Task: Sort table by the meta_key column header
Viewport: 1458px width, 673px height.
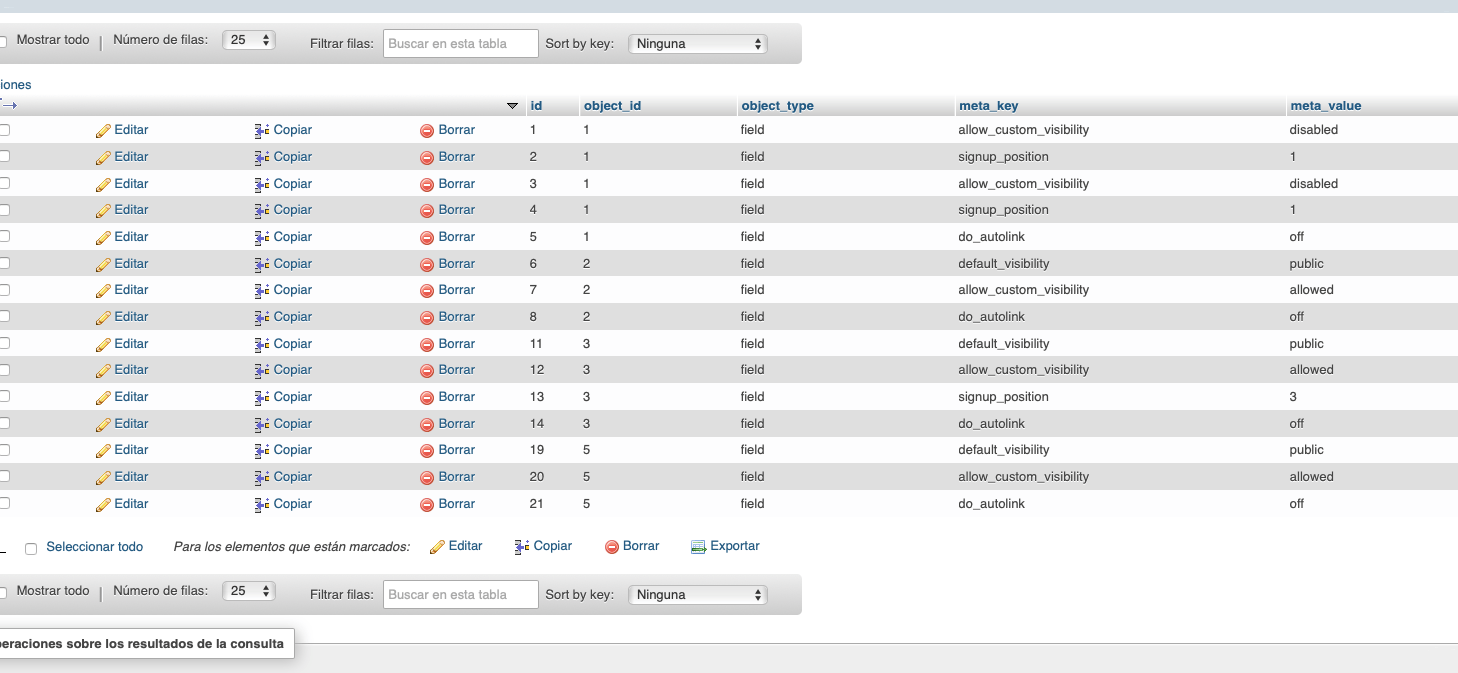Action: [988, 106]
